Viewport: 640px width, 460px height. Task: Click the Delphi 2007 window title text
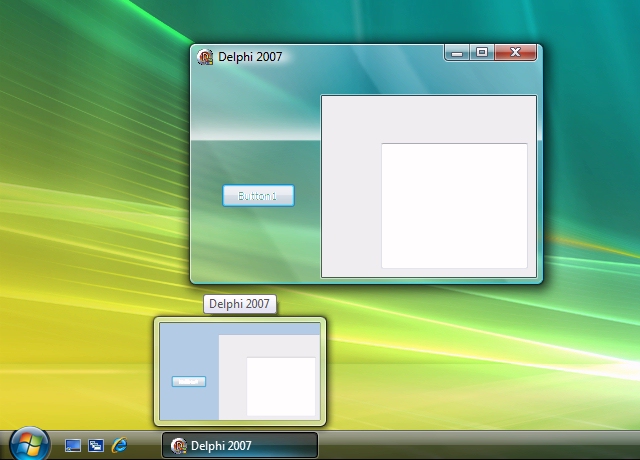click(x=250, y=57)
